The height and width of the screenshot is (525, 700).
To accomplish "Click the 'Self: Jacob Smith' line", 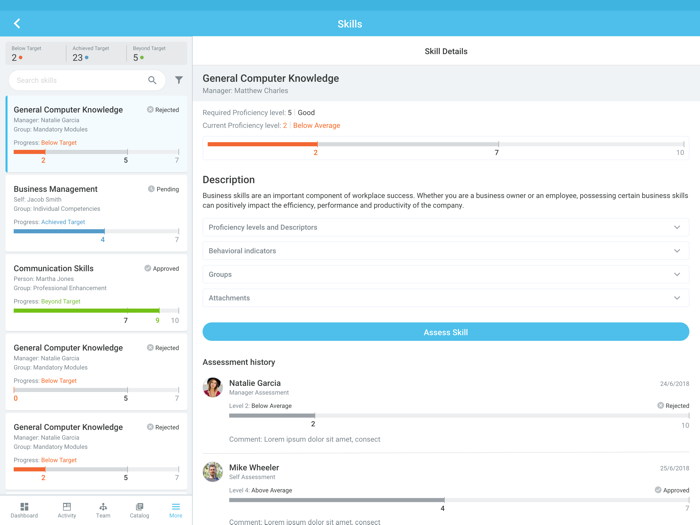I will pyautogui.click(x=38, y=200).
